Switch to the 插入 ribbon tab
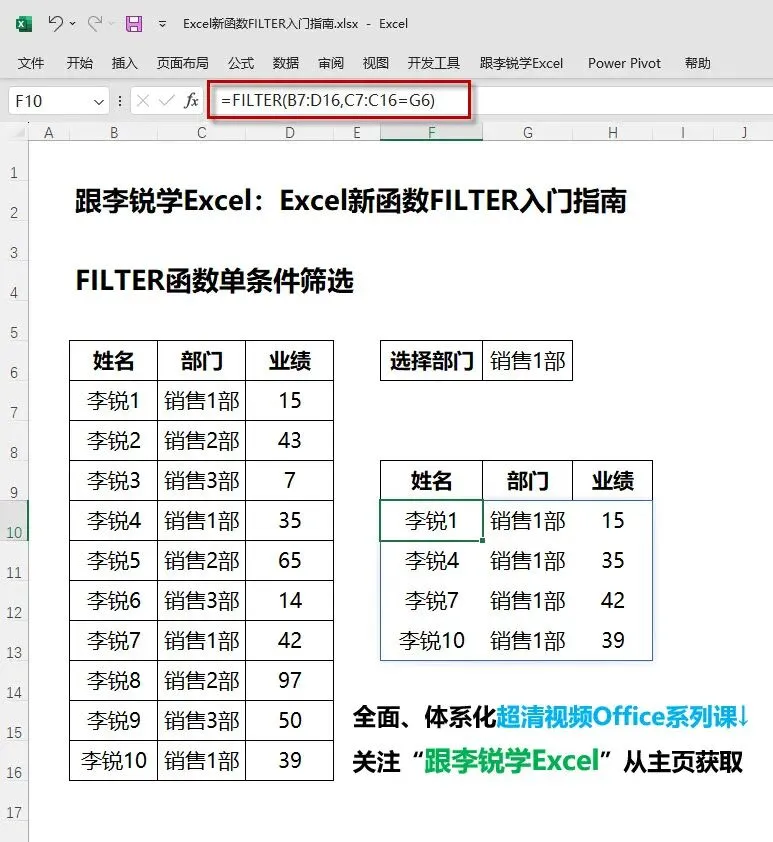The width and height of the screenshot is (773, 842). 125,63
